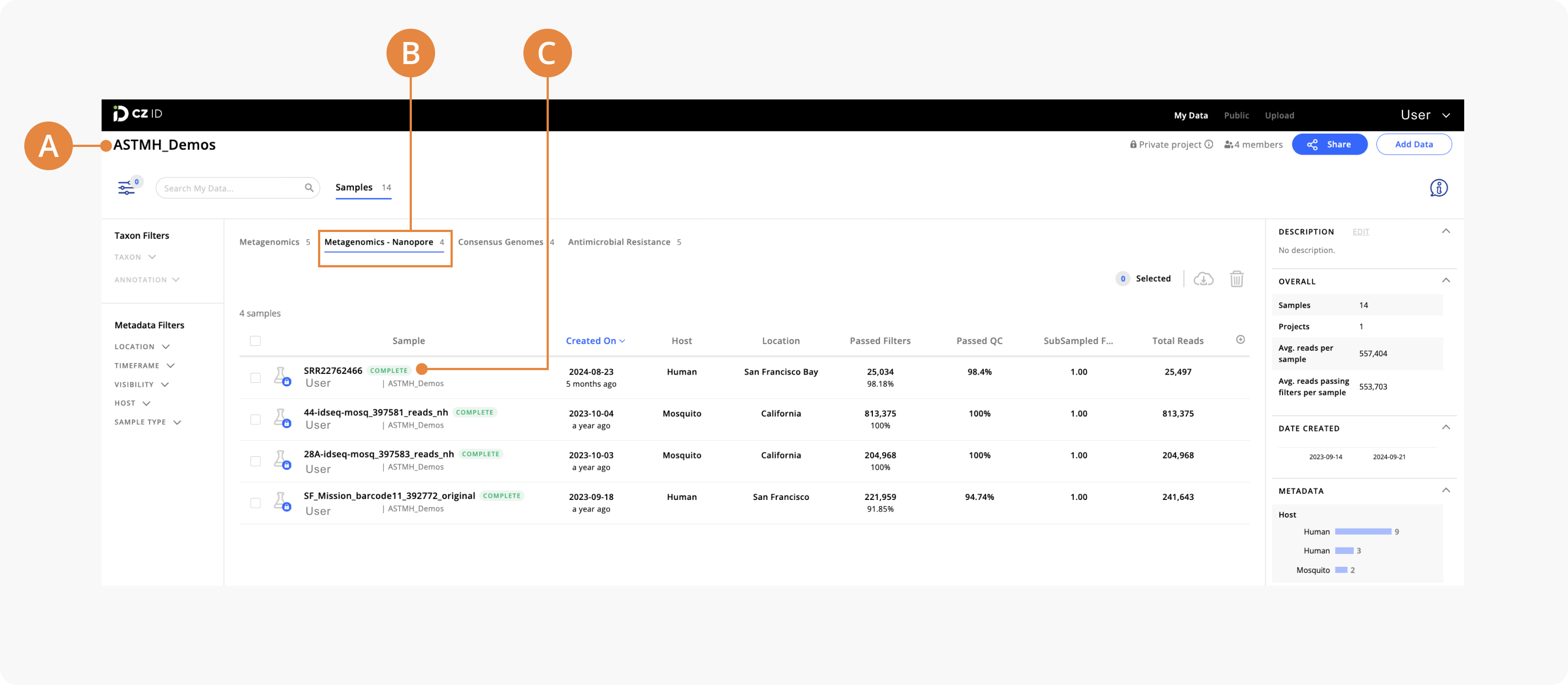Click the add column plus icon
Viewport: 1568px width, 685px height.
tap(1240, 340)
